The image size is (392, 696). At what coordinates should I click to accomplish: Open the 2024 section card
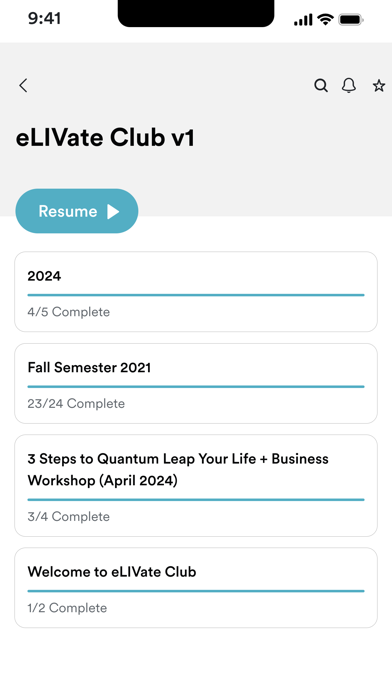[x=196, y=292]
